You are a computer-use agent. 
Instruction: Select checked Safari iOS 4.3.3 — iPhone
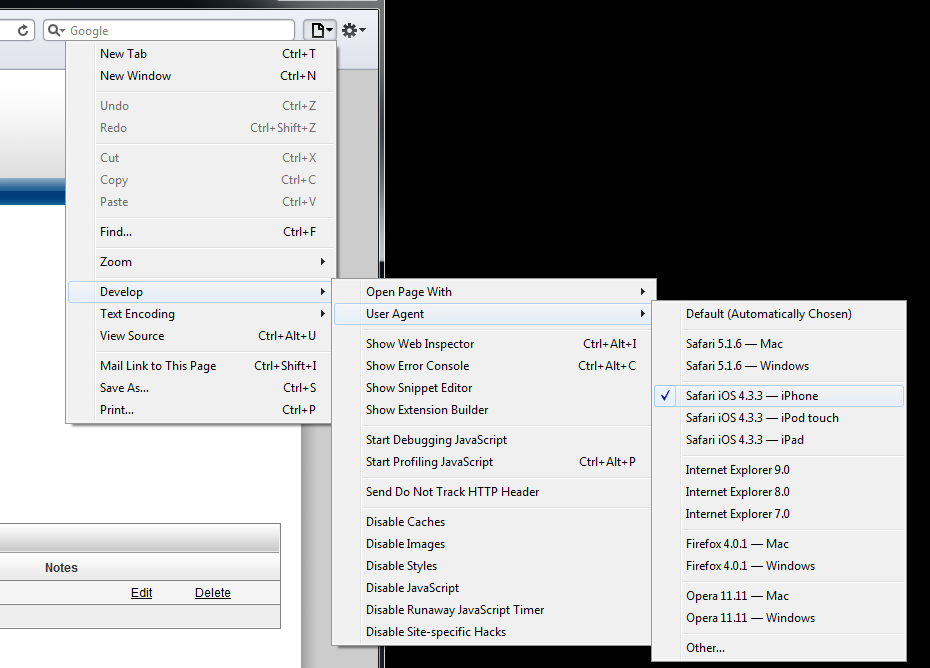[x=779, y=396]
